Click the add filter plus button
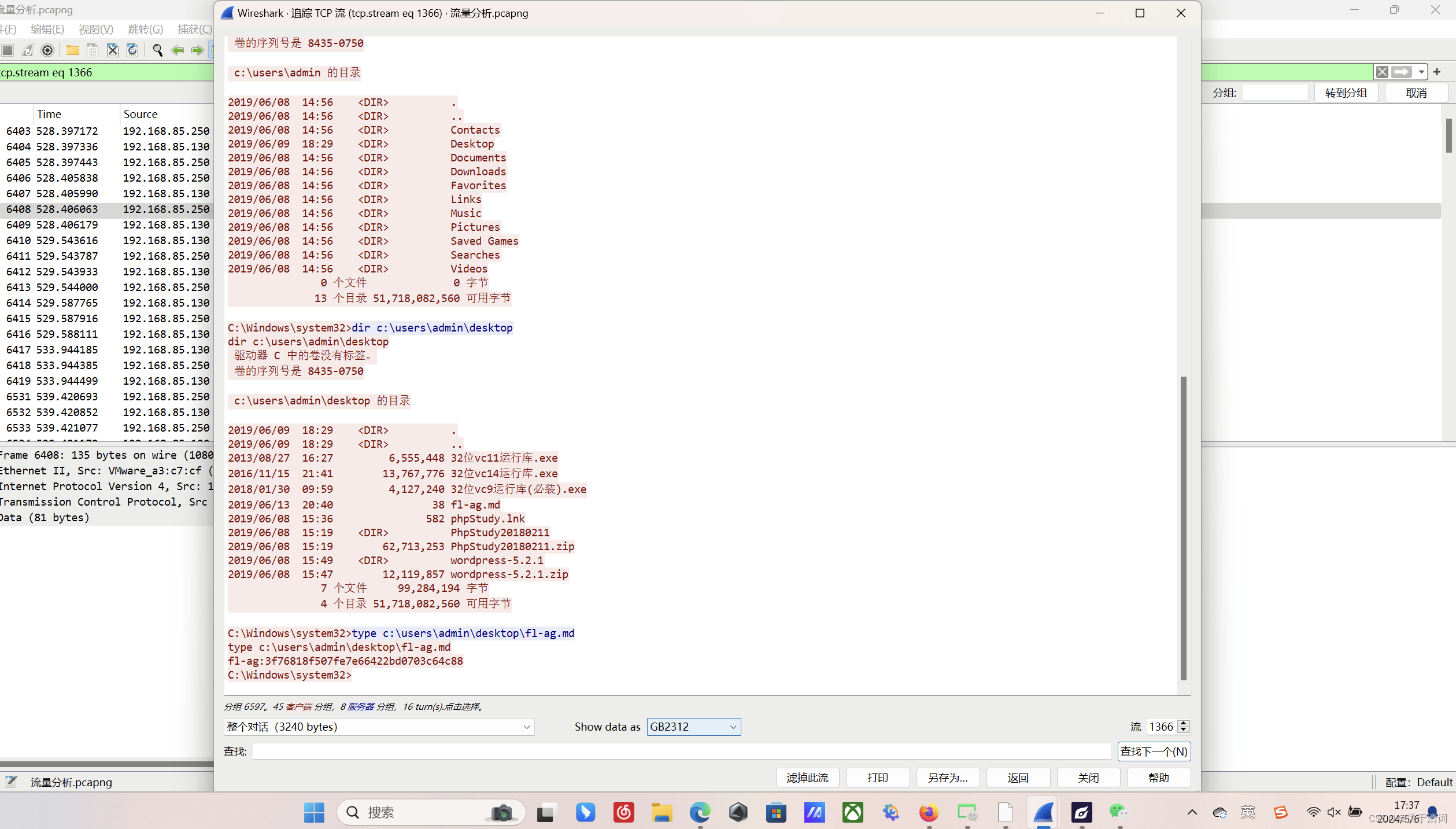Viewport: 1456px width, 829px height. click(x=1437, y=72)
